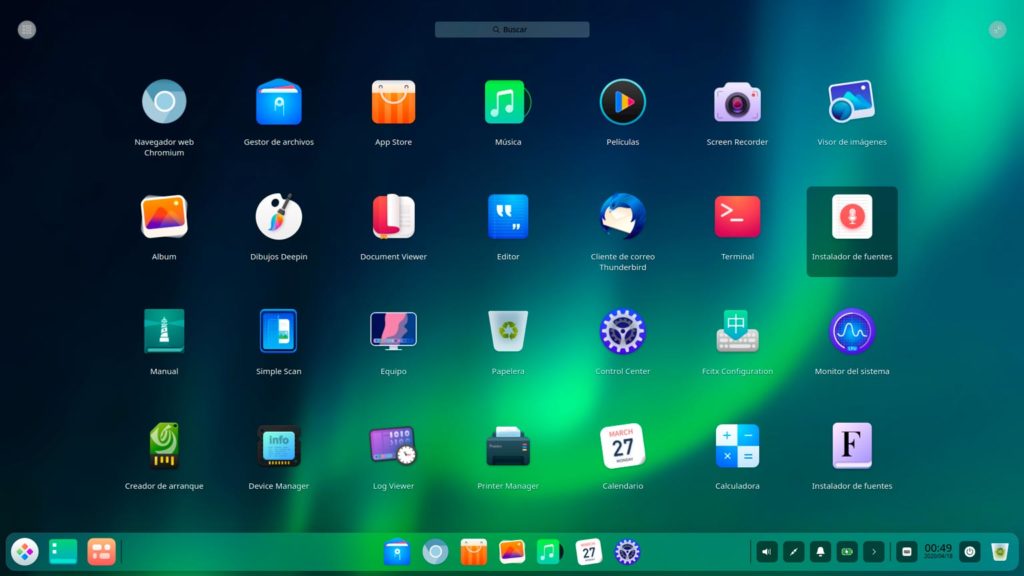Open Cliente de correo Thunderbird
Image resolution: width=1024 pixels, height=576 pixels.
click(x=622, y=217)
